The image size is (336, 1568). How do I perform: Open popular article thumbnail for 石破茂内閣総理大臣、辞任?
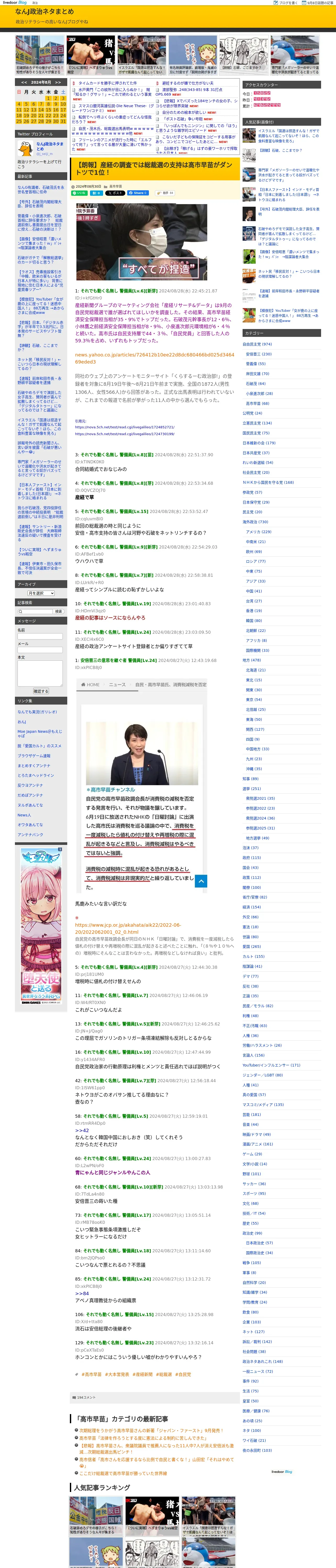[x=249, y=214]
